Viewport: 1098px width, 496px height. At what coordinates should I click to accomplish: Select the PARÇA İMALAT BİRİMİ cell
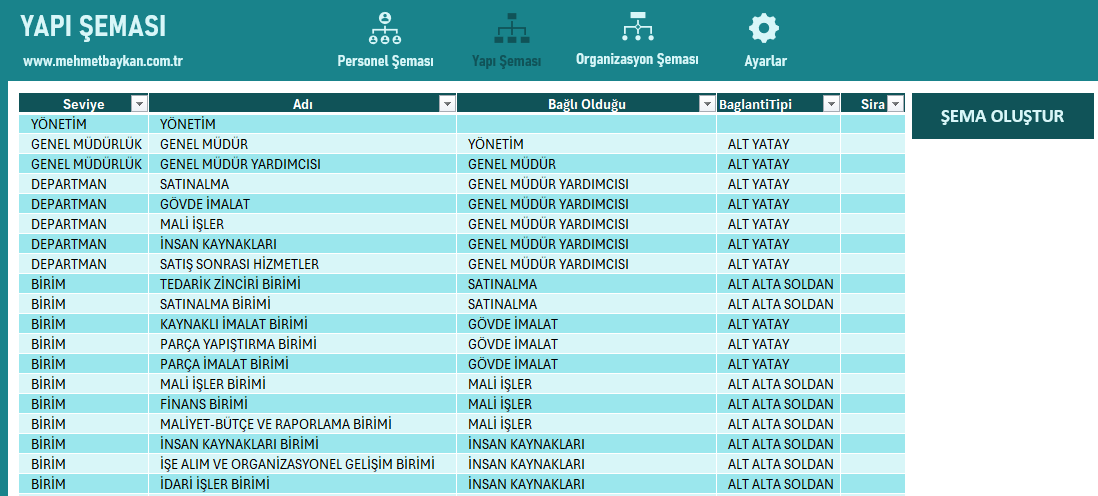pyautogui.click(x=303, y=364)
